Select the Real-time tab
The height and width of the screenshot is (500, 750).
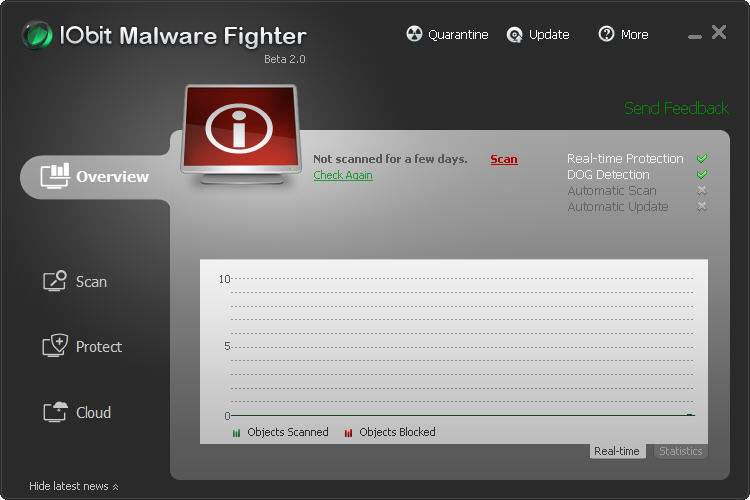point(617,451)
